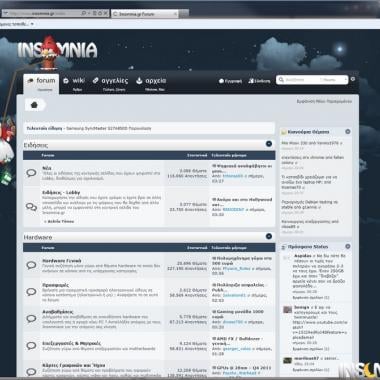Close the Insomnia.gr Forum browser tab
The image size is (380, 380).
(x=175, y=14)
